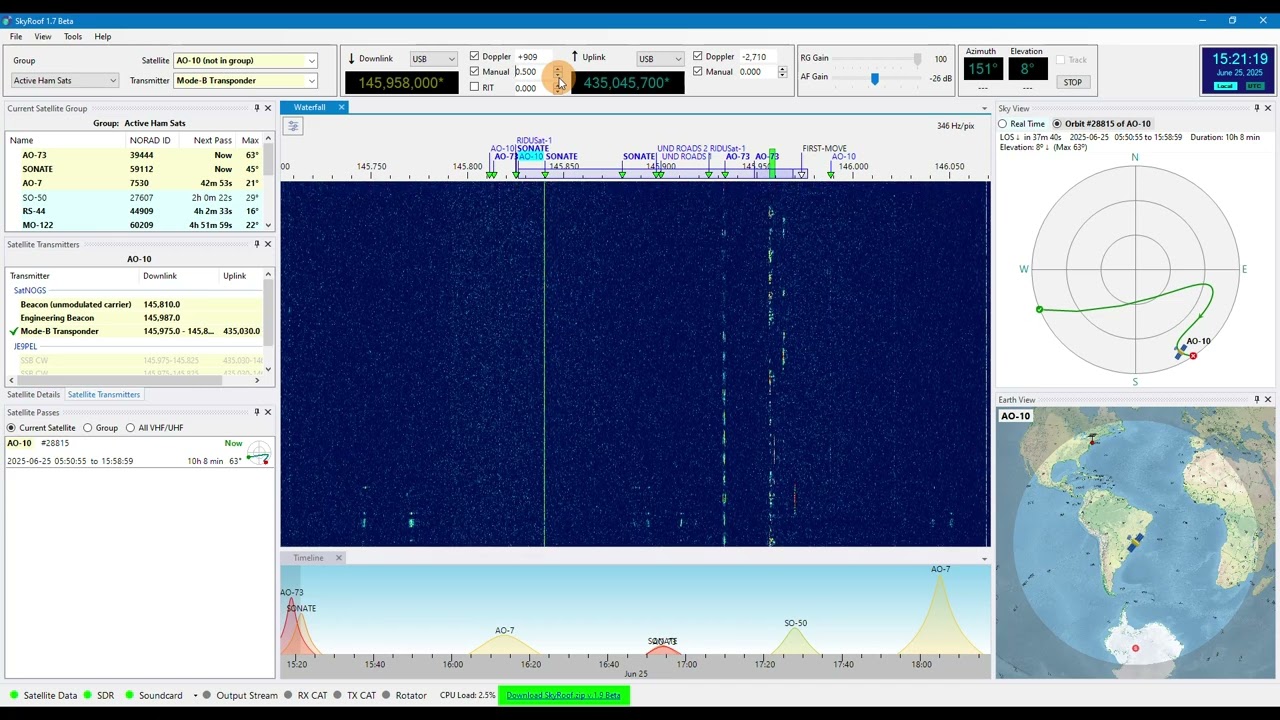1280x720 pixels.
Task: Close the Satellite Transmitters panel
Action: click(x=267, y=244)
